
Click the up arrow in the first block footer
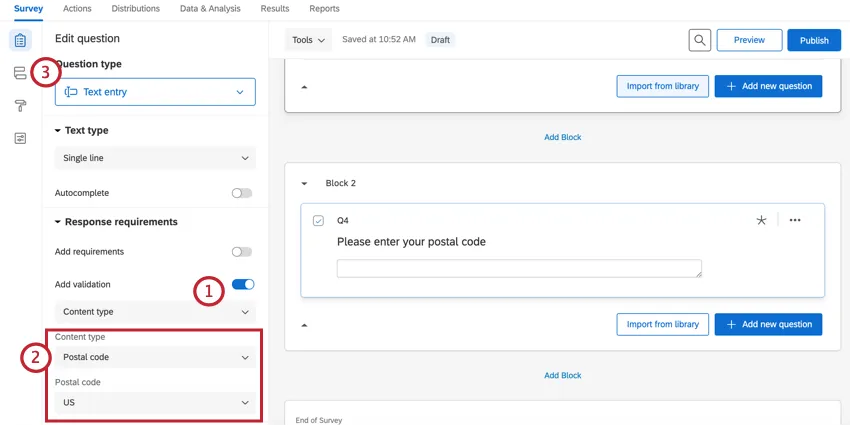click(x=304, y=87)
